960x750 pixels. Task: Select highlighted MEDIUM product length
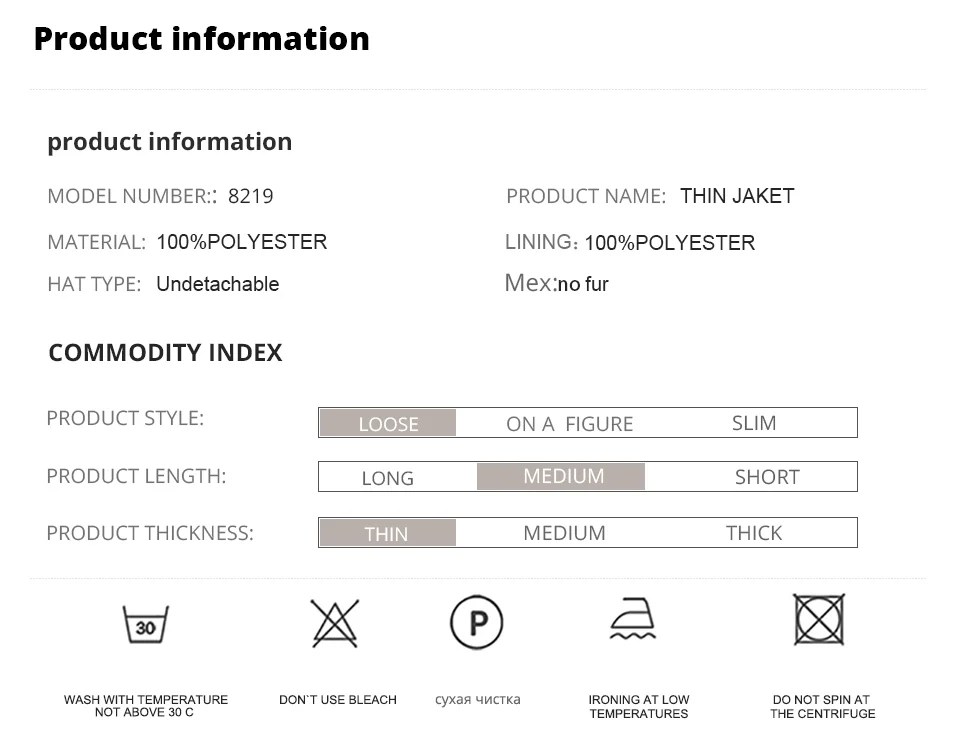tap(563, 477)
